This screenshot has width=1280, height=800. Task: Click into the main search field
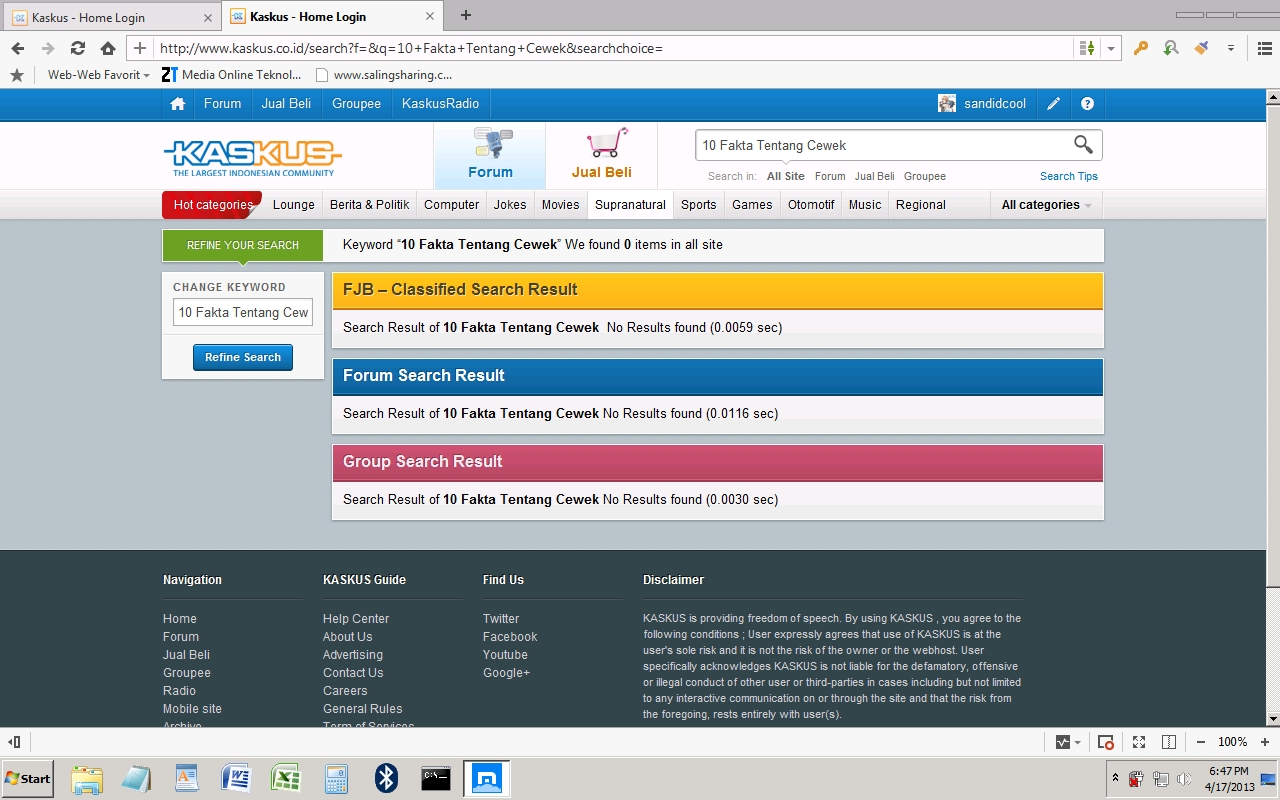coord(882,145)
